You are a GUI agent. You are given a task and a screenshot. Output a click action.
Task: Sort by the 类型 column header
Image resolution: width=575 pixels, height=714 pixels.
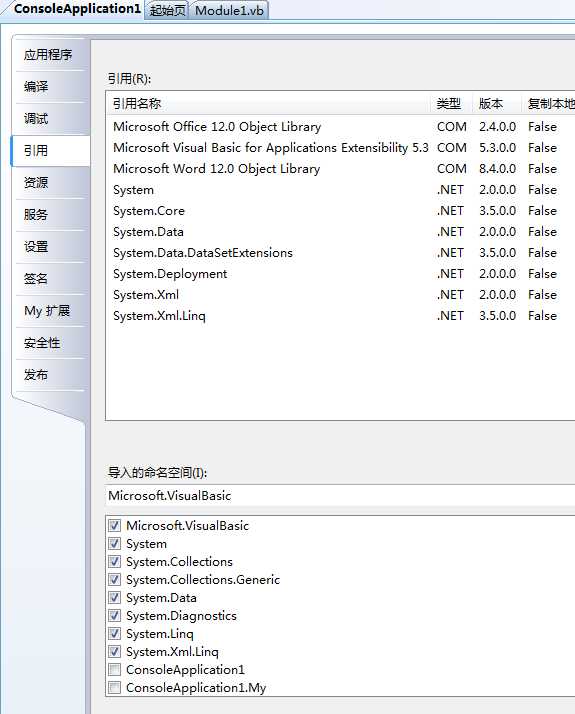click(x=452, y=103)
